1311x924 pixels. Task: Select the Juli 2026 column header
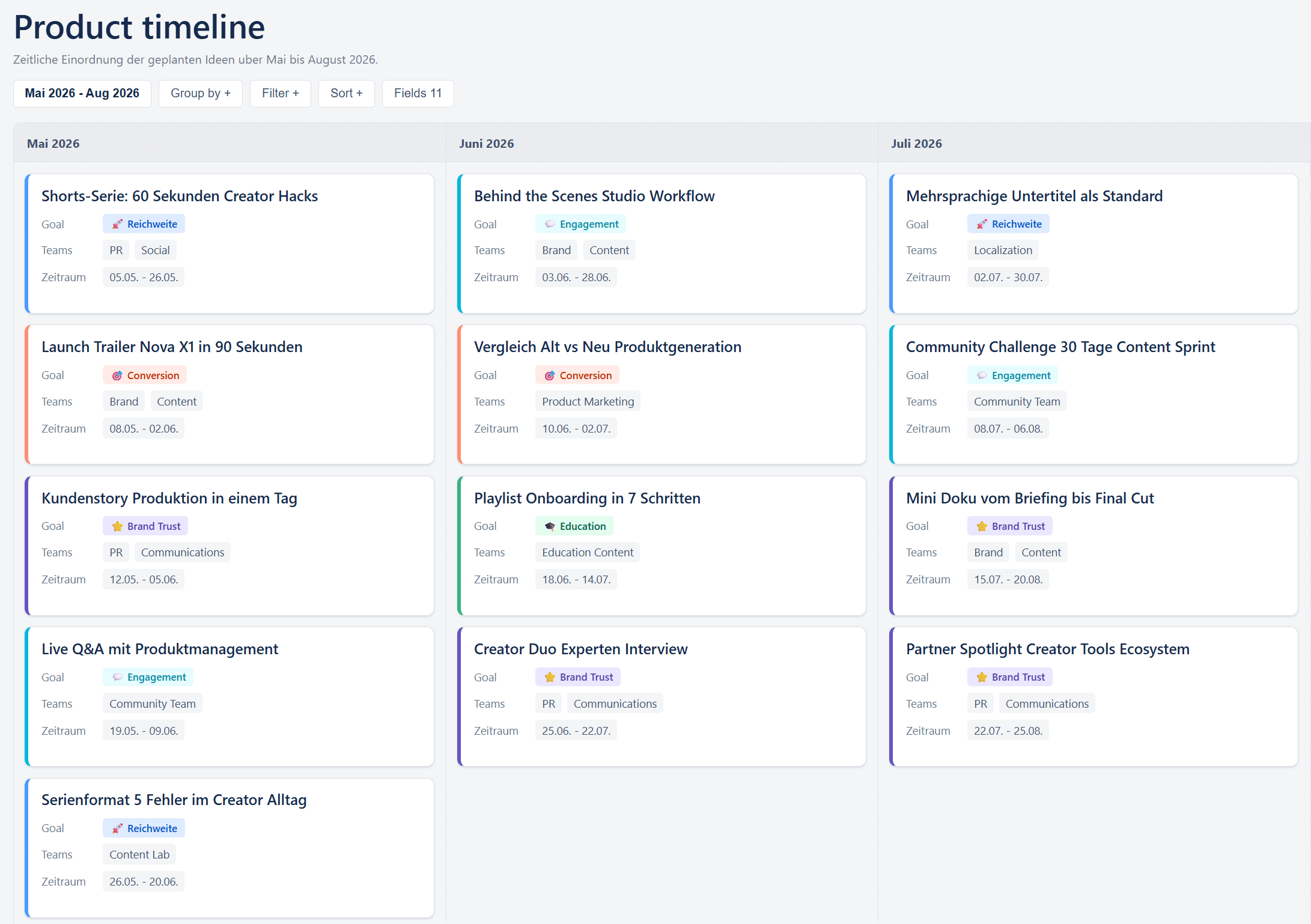(x=916, y=144)
